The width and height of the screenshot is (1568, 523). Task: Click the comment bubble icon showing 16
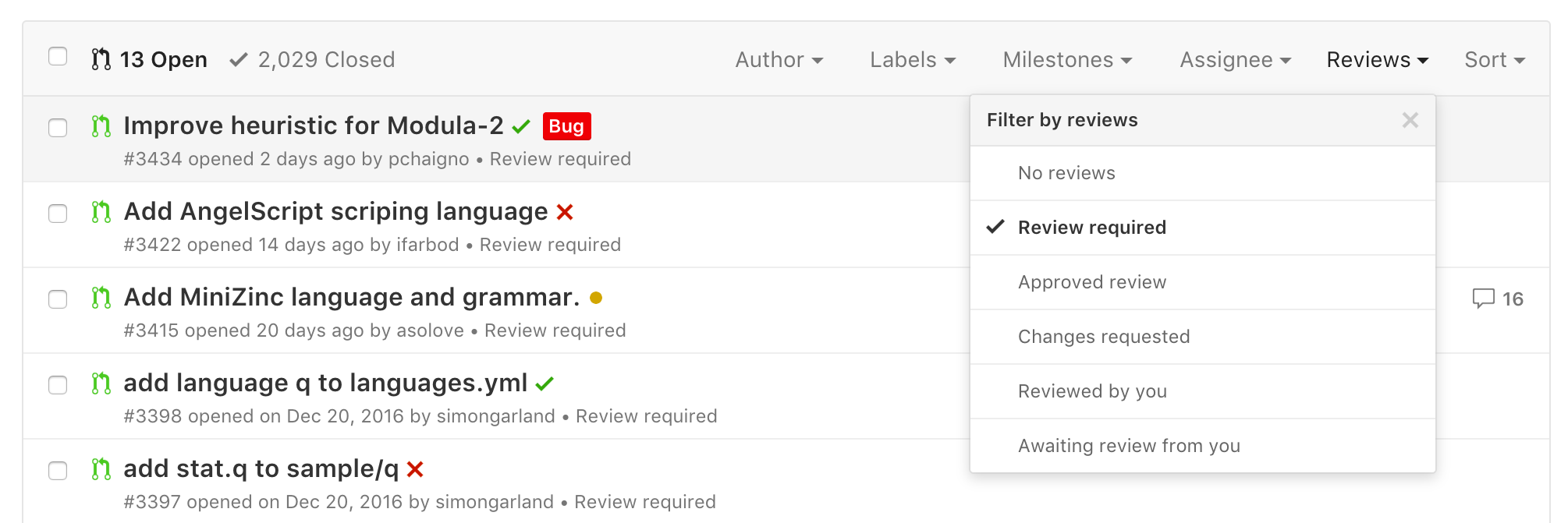[x=1483, y=299]
